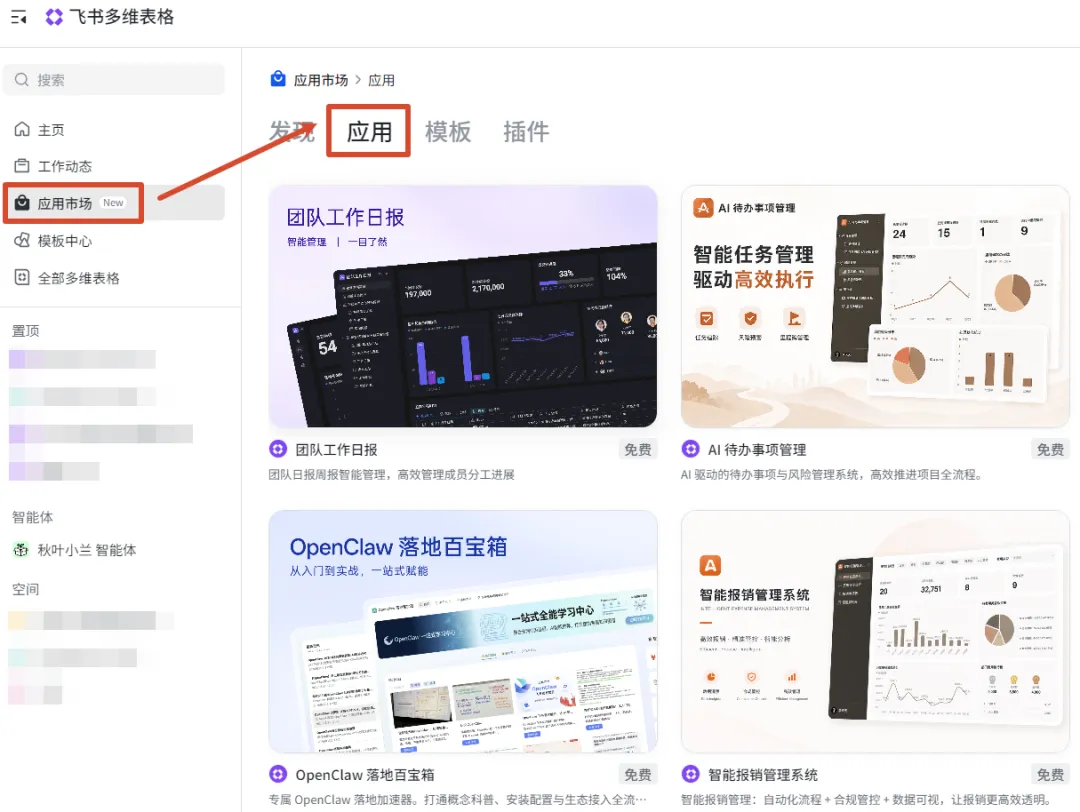Click the Feishu Bitable logo icon
This screenshot has height=812, width=1080.
[54, 17]
